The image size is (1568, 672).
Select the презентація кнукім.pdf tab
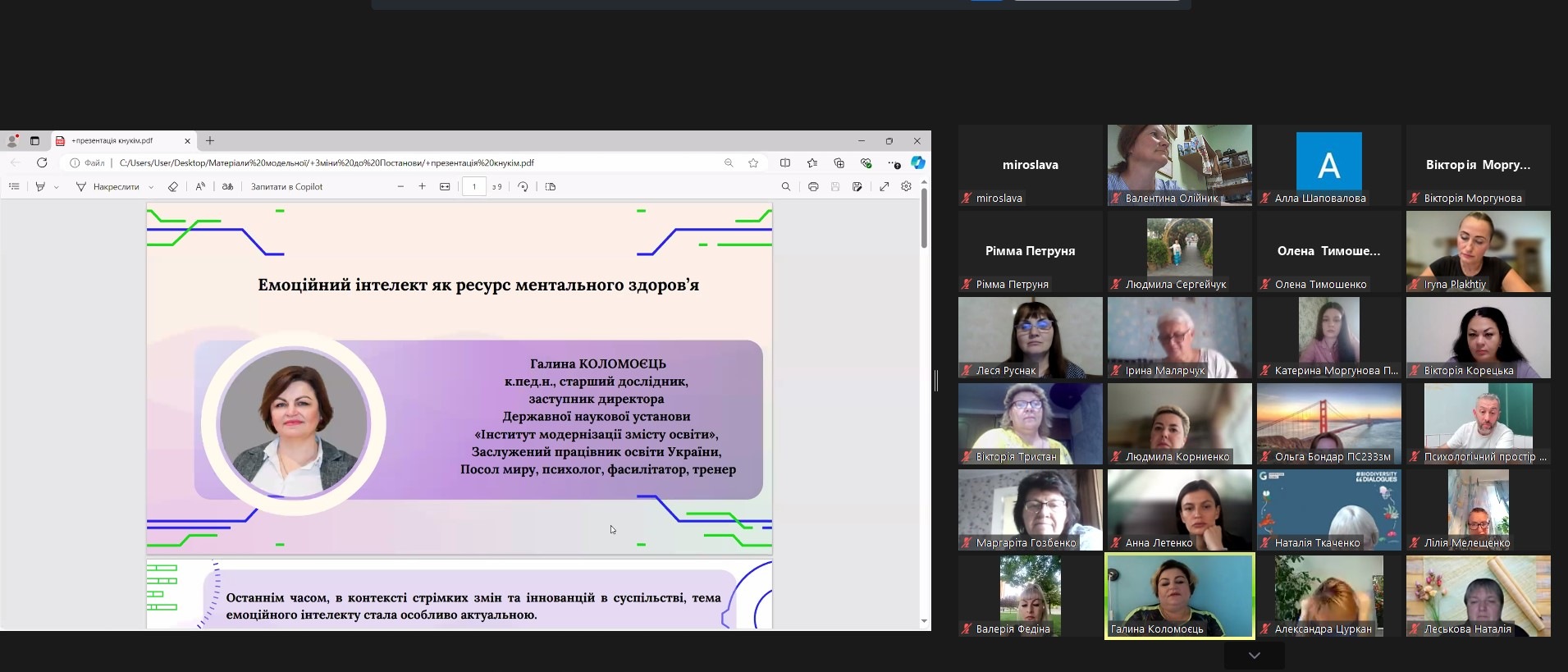[x=115, y=141]
